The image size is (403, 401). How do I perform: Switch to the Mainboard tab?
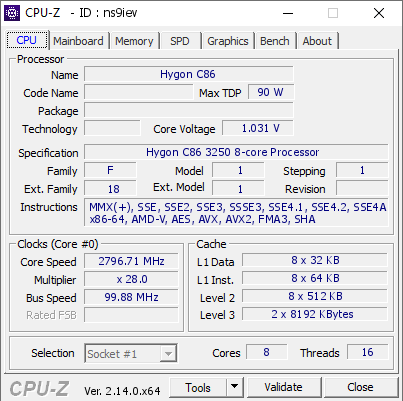point(78,41)
